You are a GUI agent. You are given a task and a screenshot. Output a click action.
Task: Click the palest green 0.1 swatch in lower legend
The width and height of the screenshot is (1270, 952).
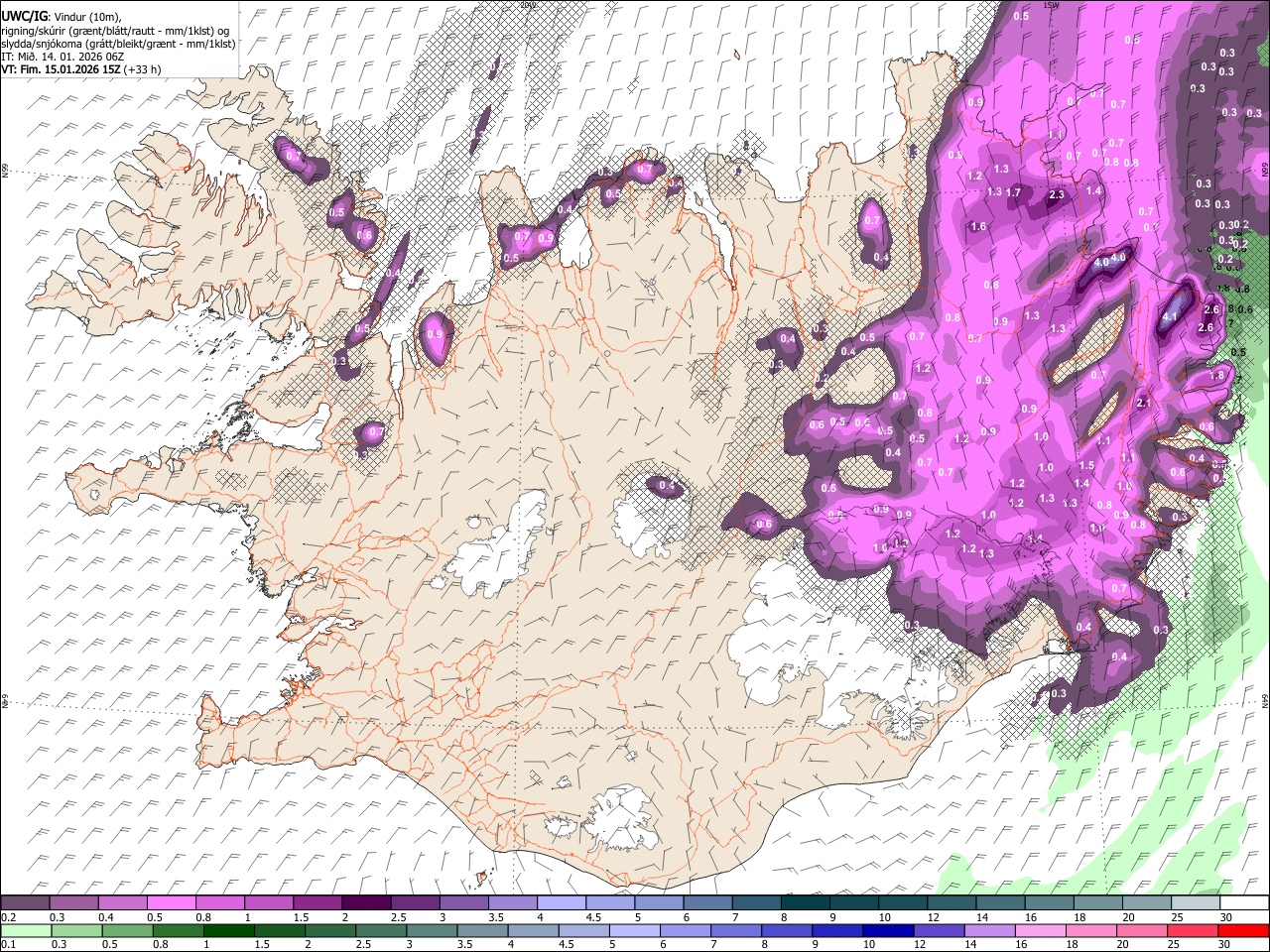[25, 931]
